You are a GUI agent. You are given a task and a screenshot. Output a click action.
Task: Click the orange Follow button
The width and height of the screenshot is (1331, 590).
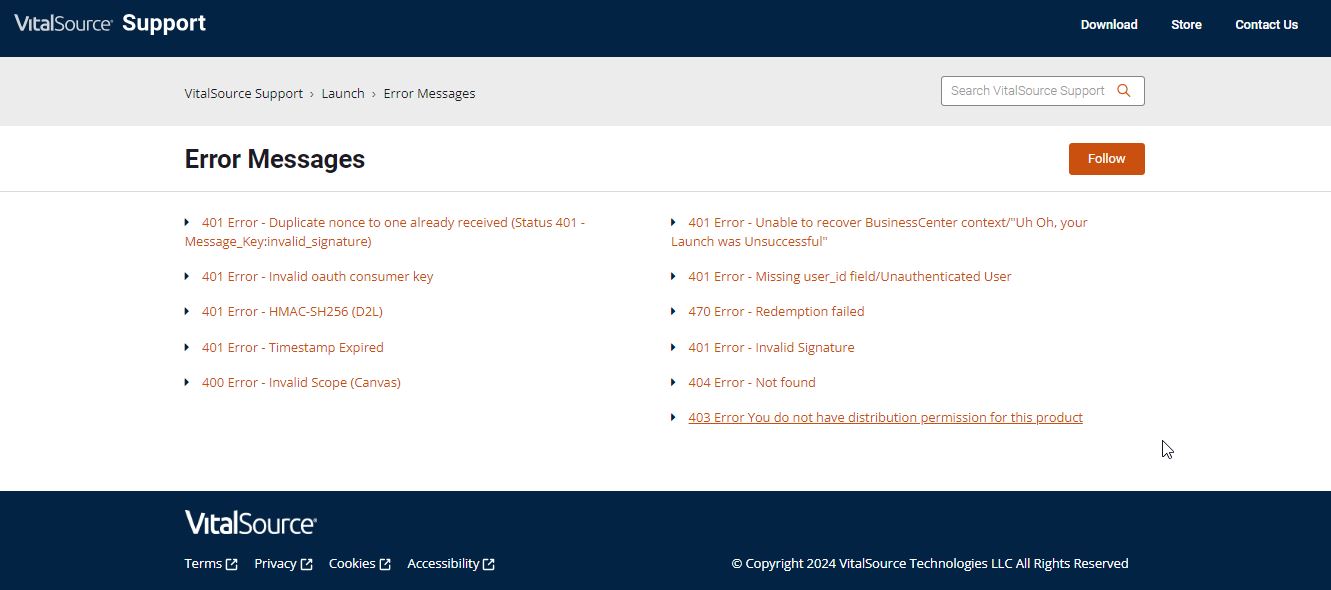(1106, 159)
